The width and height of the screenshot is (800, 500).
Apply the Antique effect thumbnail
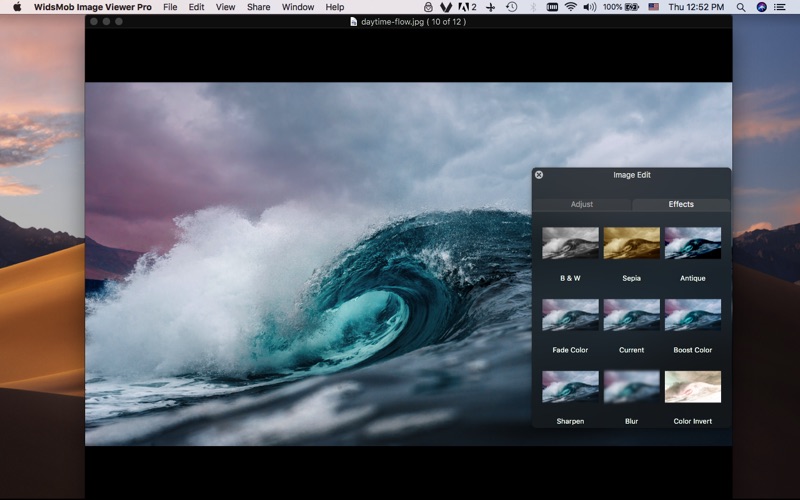click(693, 243)
